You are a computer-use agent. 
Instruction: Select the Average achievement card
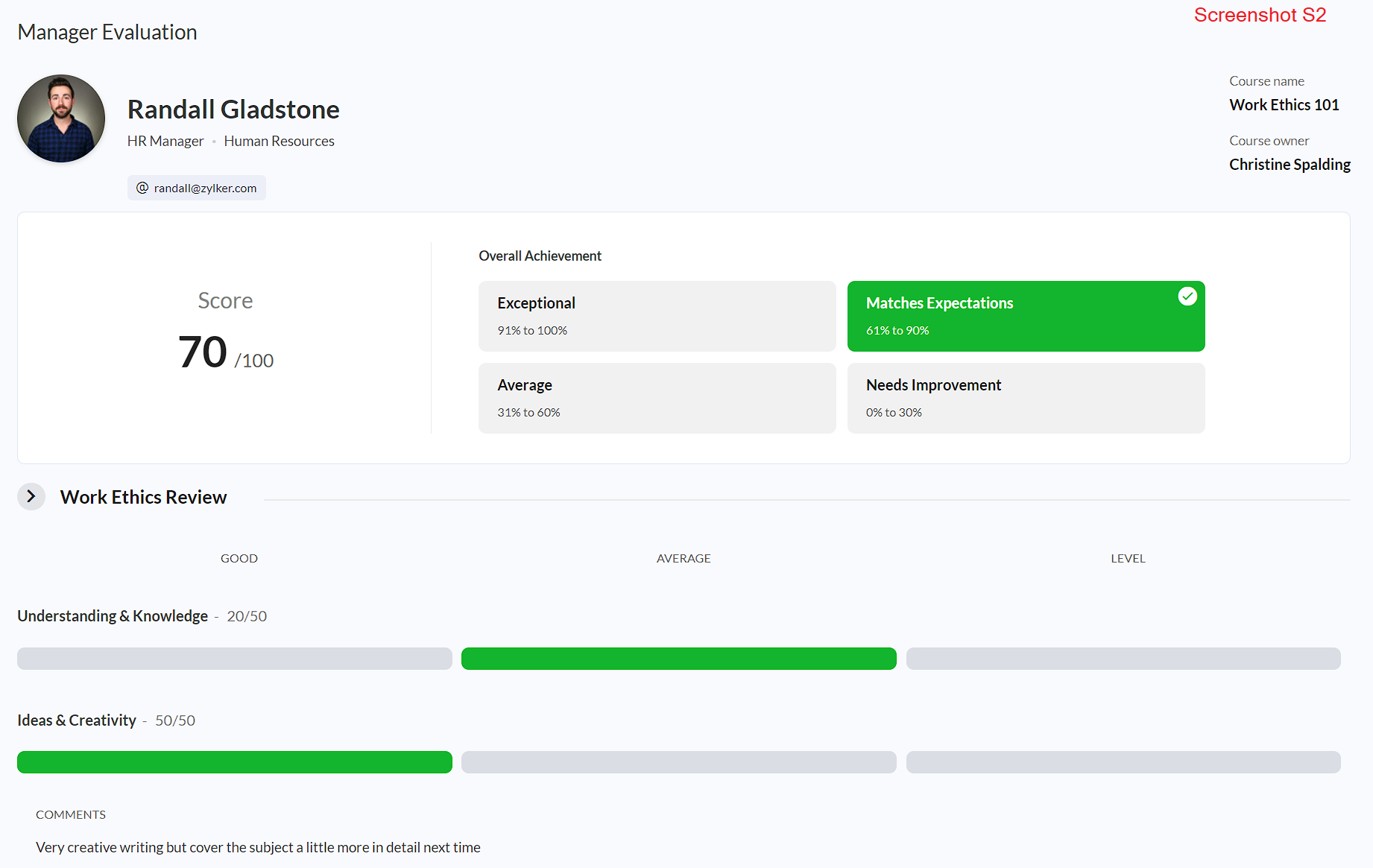(x=657, y=398)
